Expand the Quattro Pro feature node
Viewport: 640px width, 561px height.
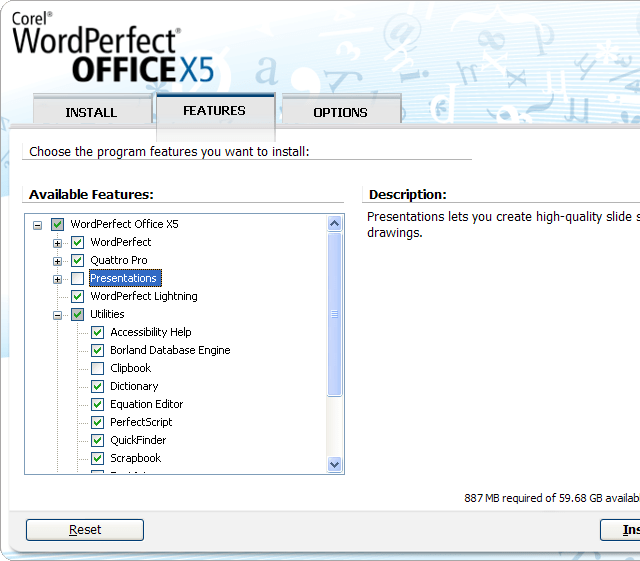coord(58,261)
